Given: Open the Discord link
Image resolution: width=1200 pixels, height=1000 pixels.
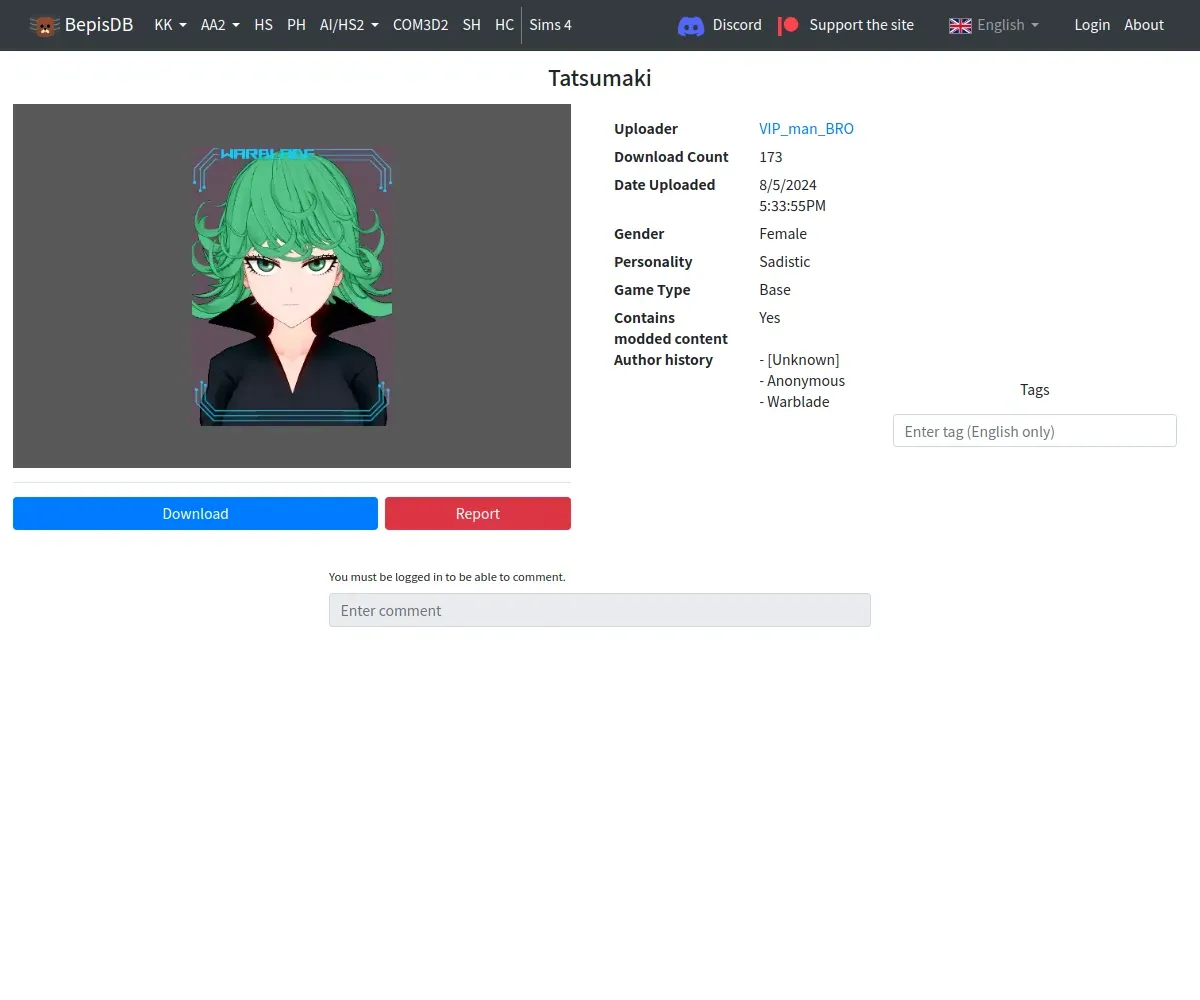Looking at the screenshot, I should [x=720, y=25].
